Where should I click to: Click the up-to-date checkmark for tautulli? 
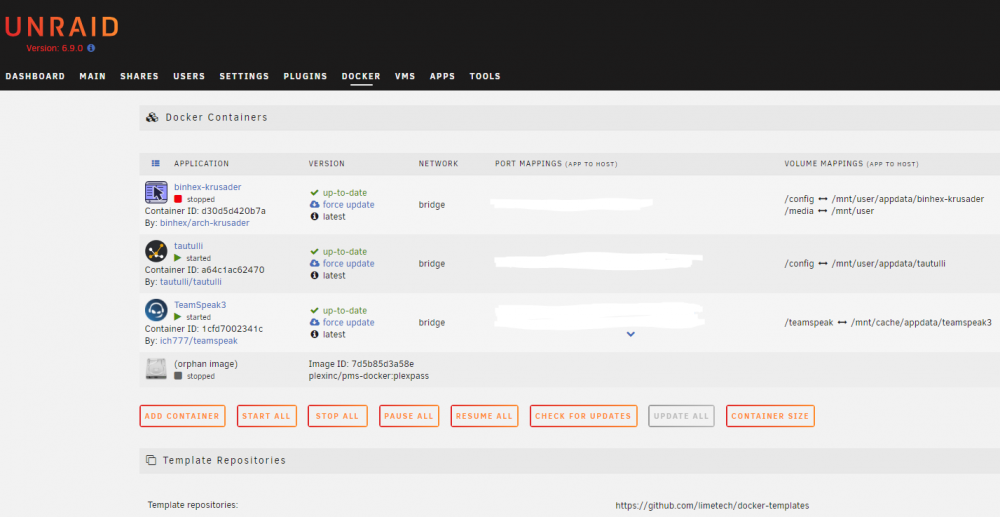tap(314, 252)
